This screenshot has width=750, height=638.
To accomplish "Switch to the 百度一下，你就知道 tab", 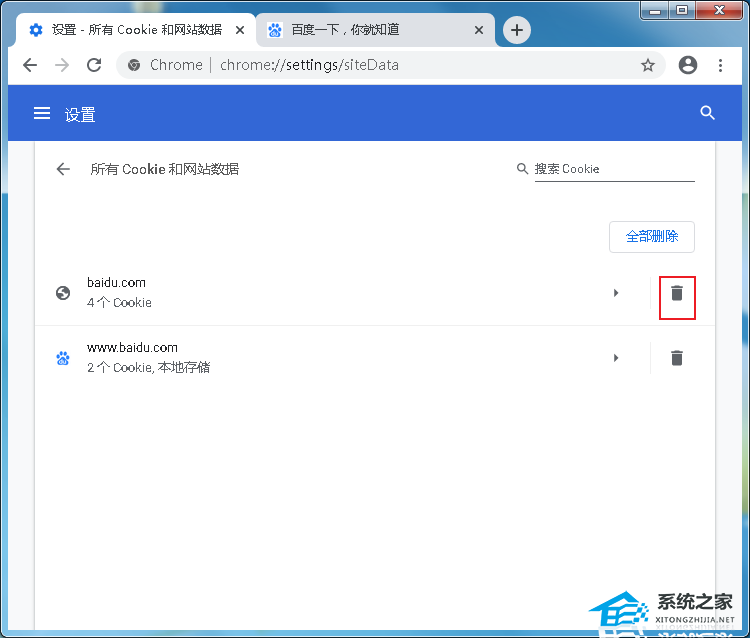I will coord(375,30).
